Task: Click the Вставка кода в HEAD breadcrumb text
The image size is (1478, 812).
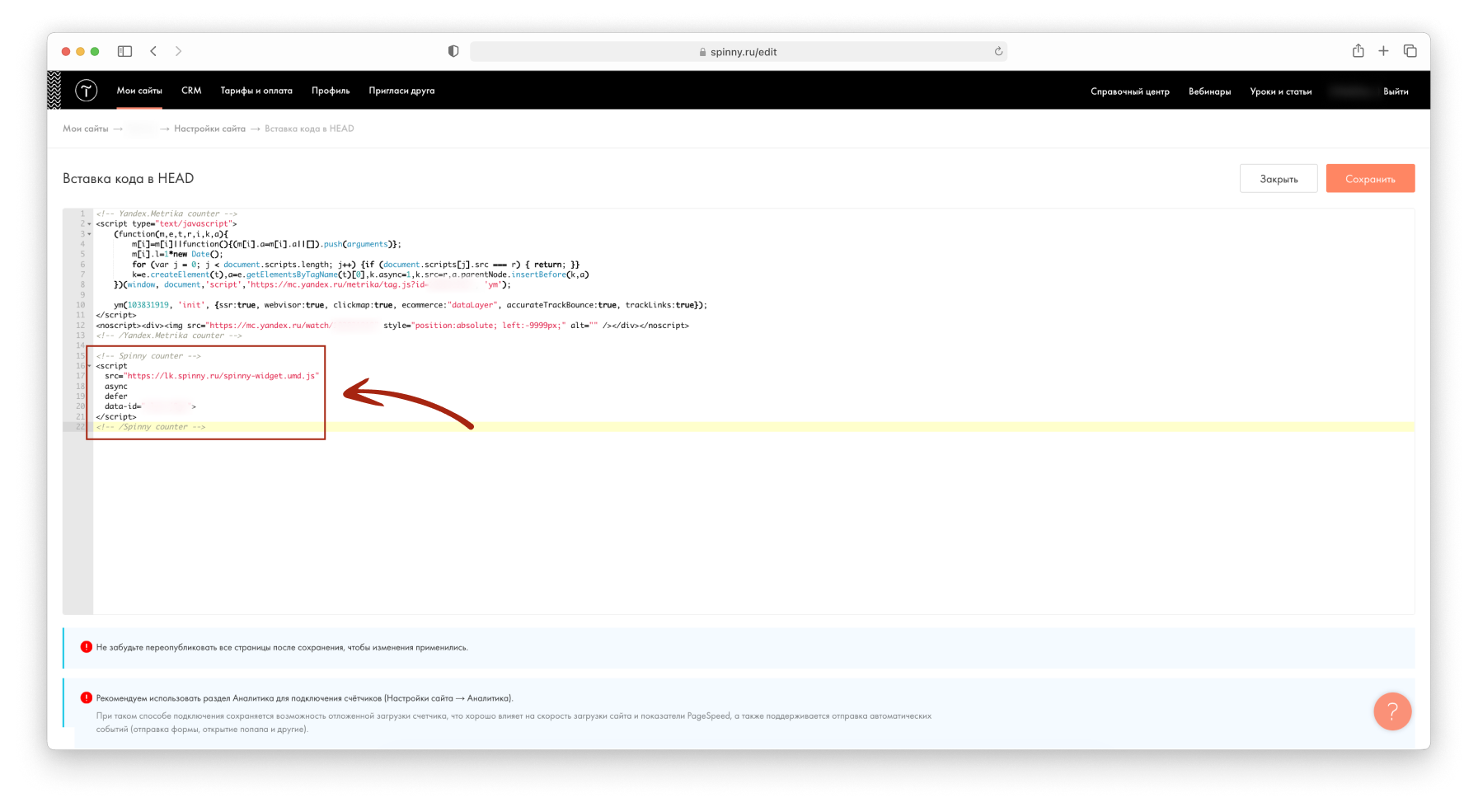Action: click(x=309, y=129)
